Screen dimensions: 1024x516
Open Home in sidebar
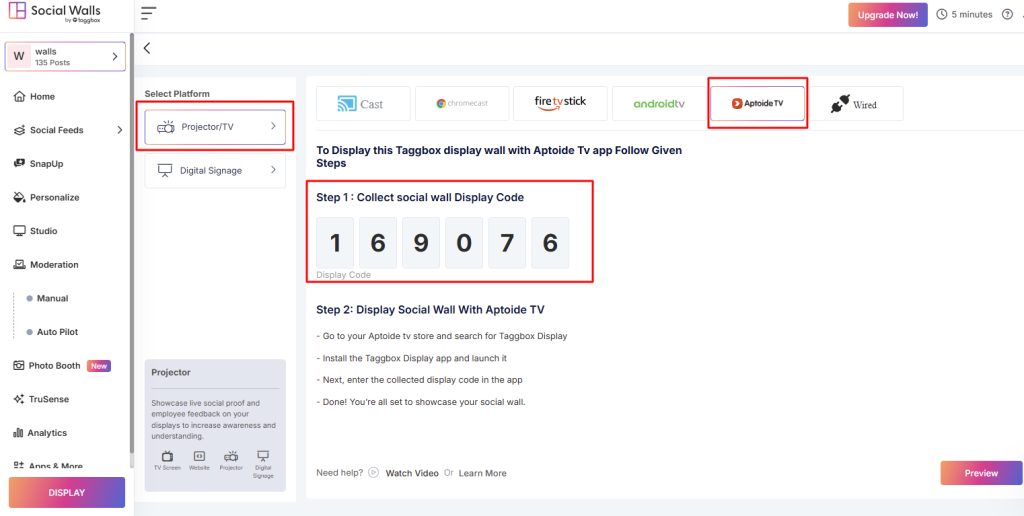42,96
